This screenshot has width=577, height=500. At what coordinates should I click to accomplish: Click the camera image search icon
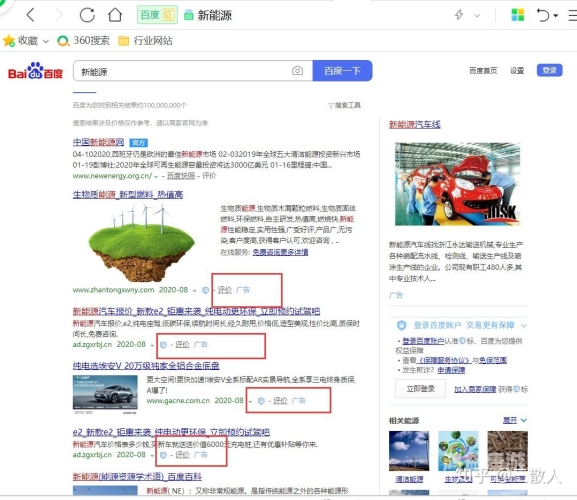point(297,71)
